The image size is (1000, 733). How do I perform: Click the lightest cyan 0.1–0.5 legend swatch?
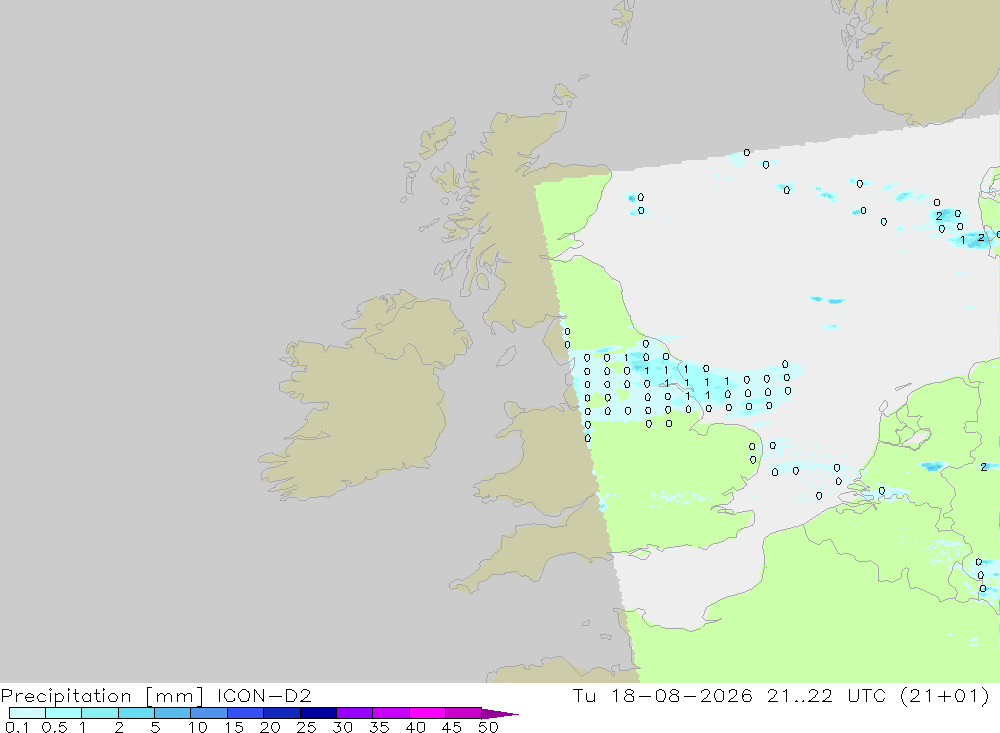[x=27, y=713]
